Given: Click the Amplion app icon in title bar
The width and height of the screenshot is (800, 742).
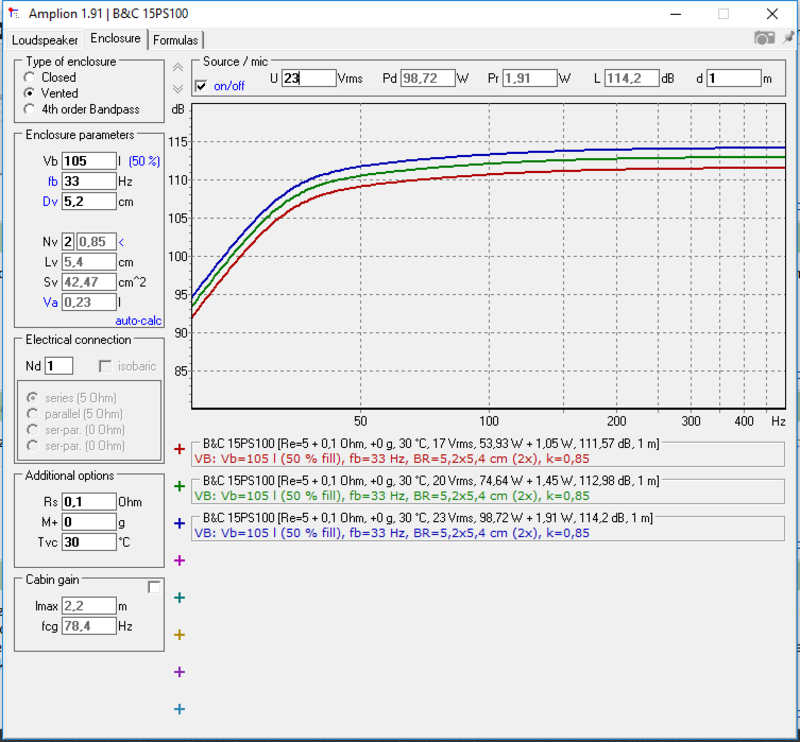Looking at the screenshot, I should click(14, 13).
